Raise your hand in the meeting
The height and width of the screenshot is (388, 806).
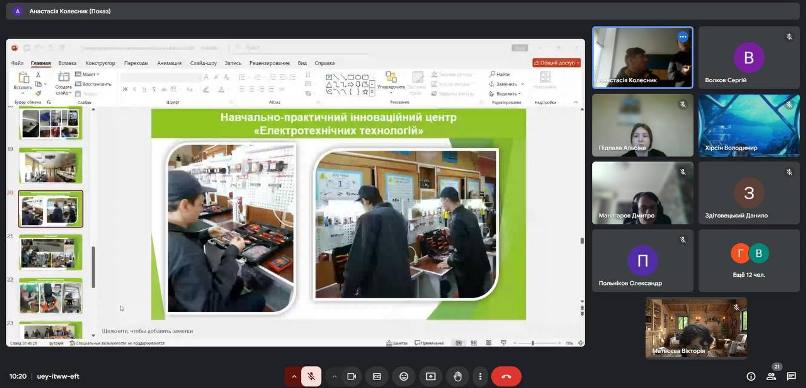pos(457,377)
